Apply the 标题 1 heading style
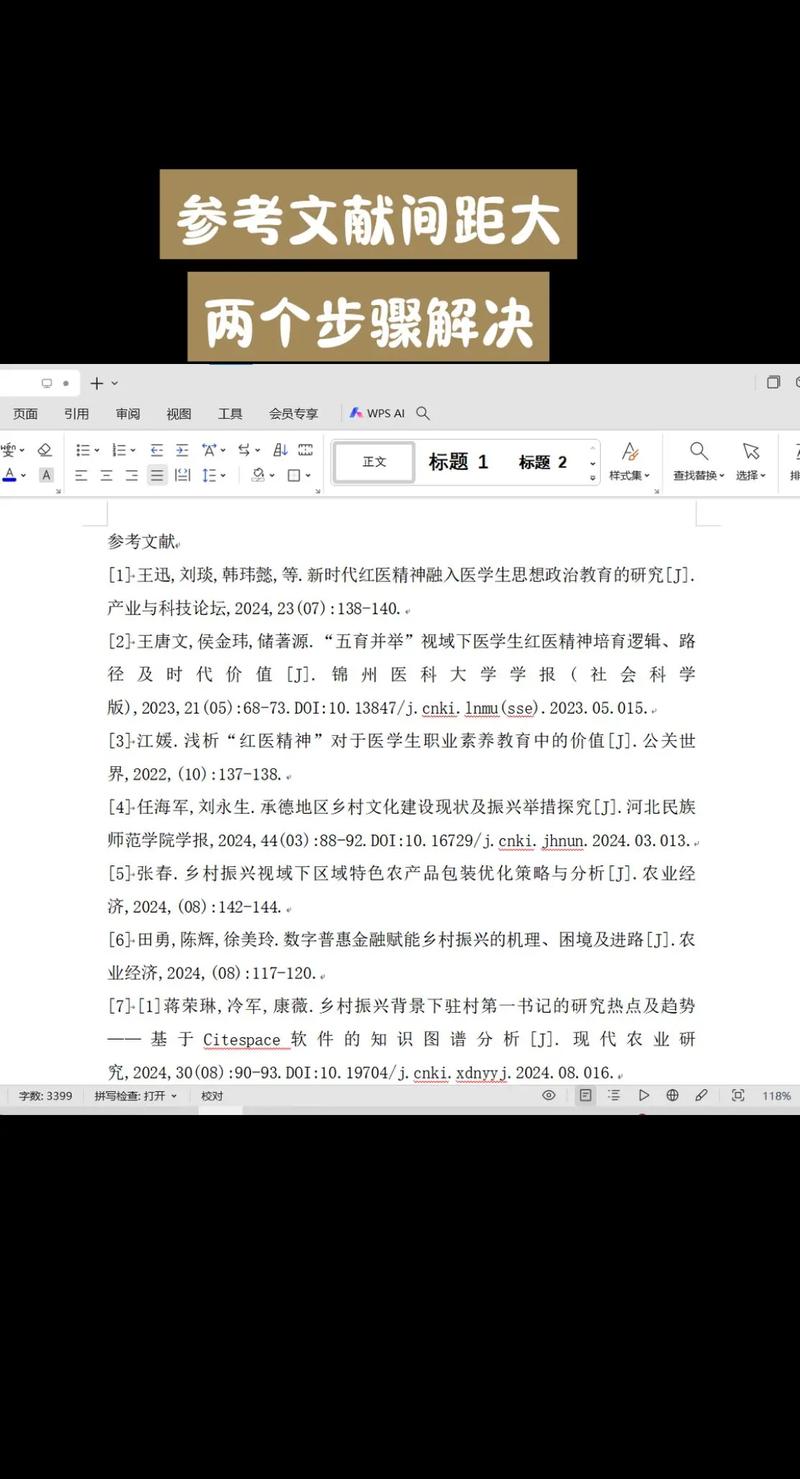Screen dimensions: 800x1479 click(458, 461)
